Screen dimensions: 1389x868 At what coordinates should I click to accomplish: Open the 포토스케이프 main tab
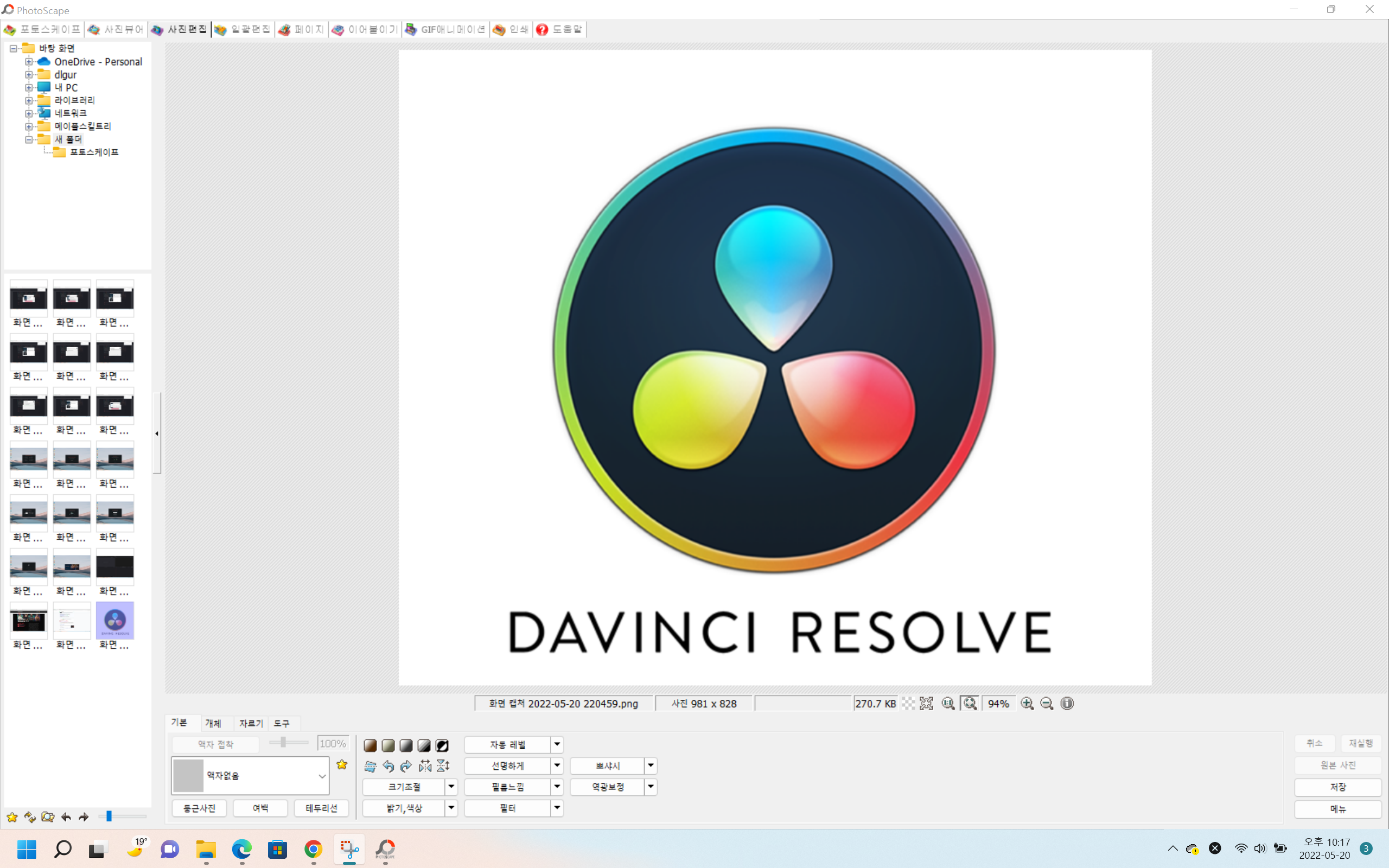(x=43, y=29)
